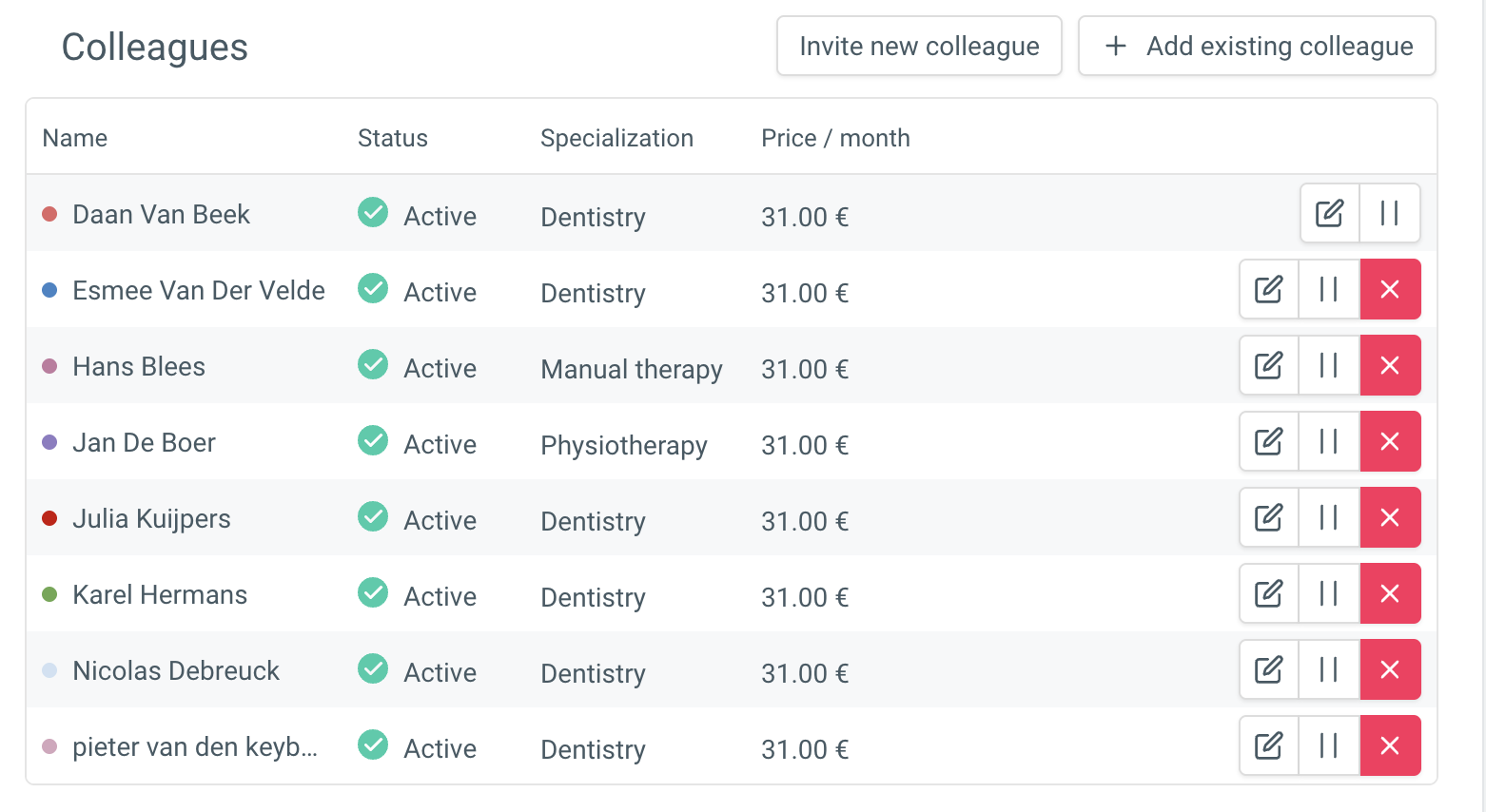
Task: Pause Jan De Boer's account
Action: (1329, 441)
